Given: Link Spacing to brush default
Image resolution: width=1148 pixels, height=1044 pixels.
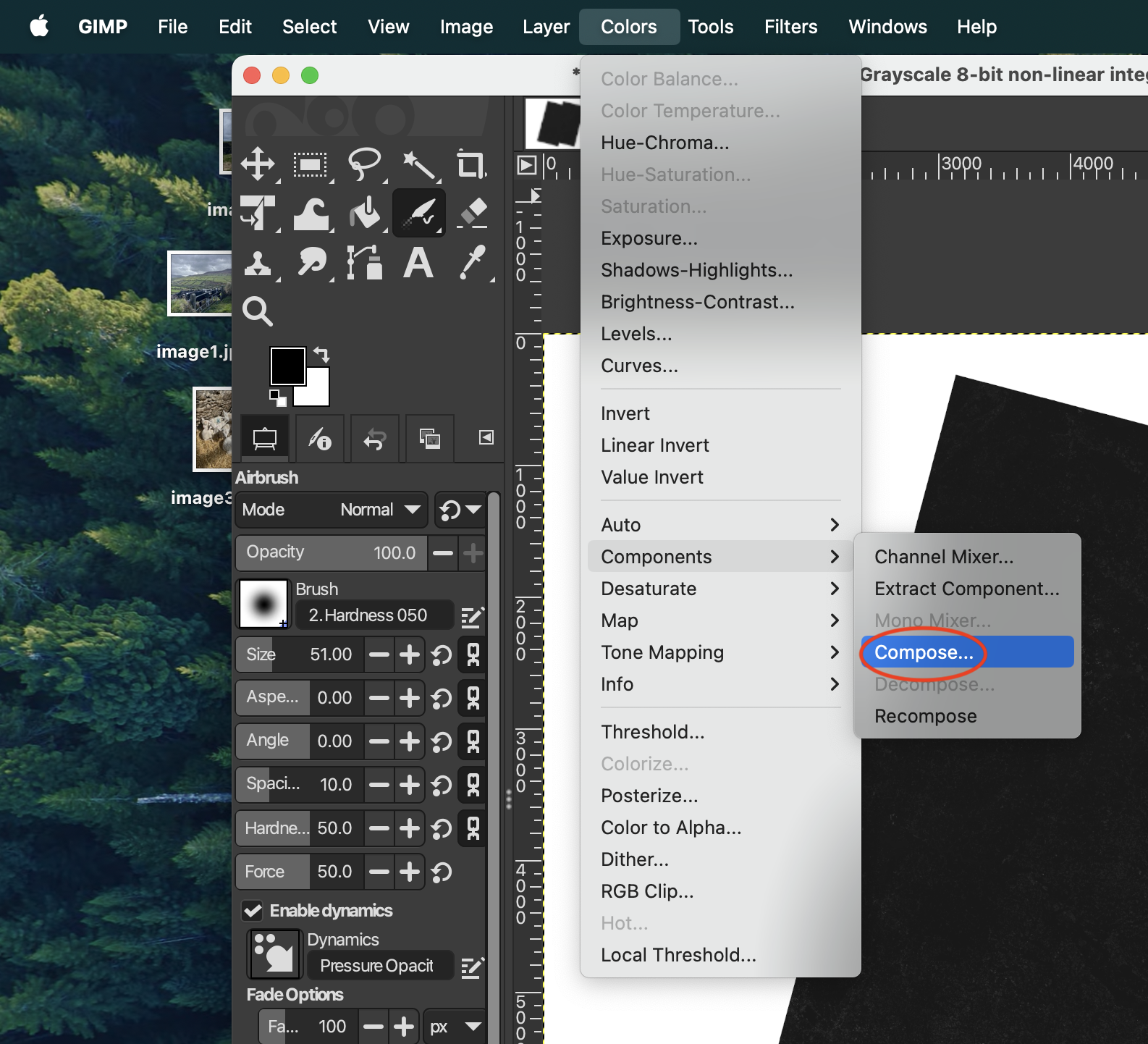Looking at the screenshot, I should [x=473, y=785].
